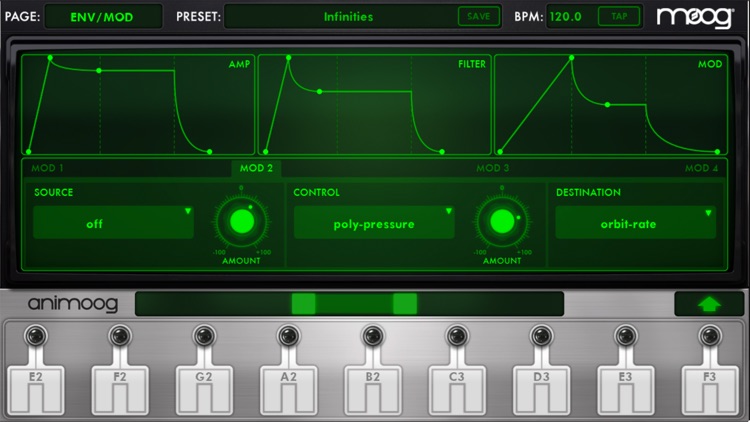Viewport: 750px width, 422px height.
Task: Tap tempo with the TAP button
Action: 619,16
